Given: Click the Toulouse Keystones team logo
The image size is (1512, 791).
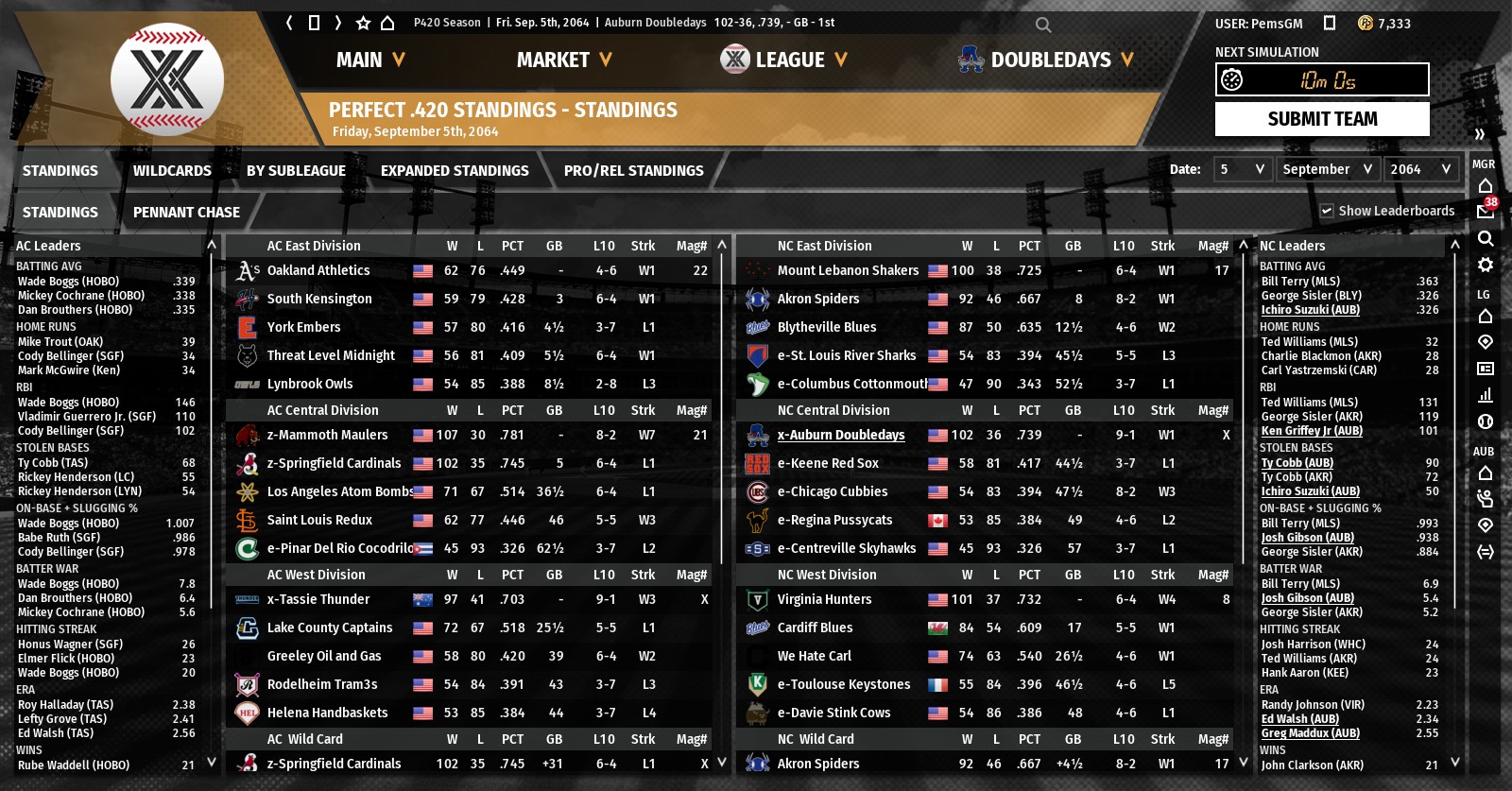Looking at the screenshot, I should (x=758, y=685).
